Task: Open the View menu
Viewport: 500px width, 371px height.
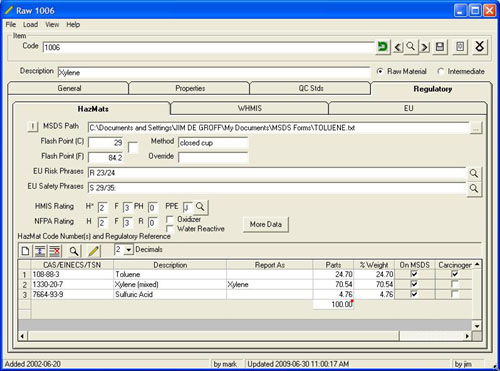Action: (52, 24)
